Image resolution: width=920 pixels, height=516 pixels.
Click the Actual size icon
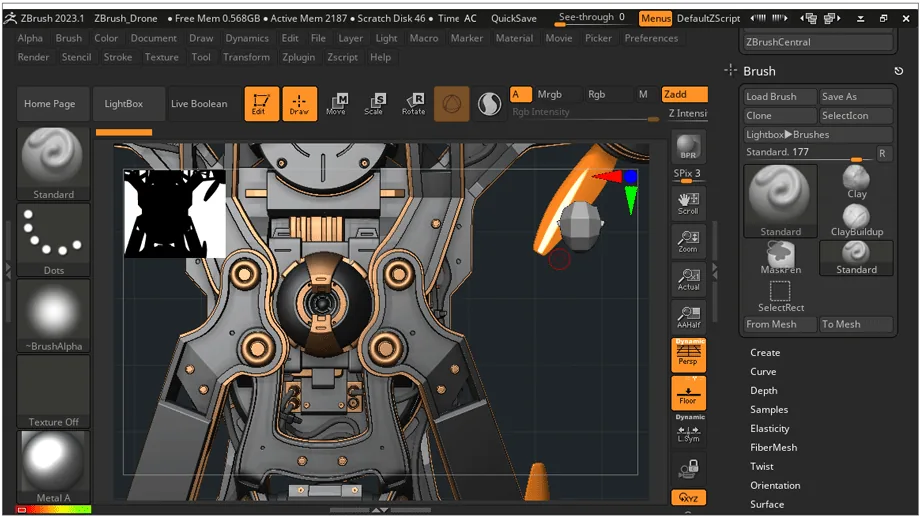688,279
